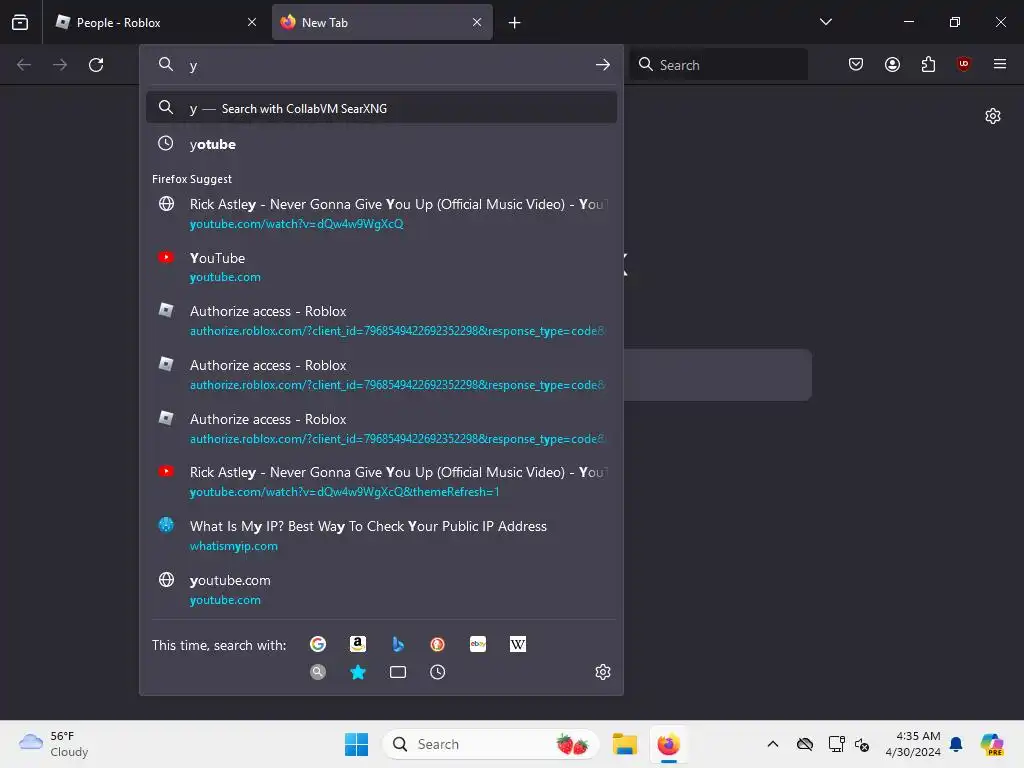Open third Authorize access - Roblox suggestion
The height and width of the screenshot is (768, 1024).
pos(381,428)
